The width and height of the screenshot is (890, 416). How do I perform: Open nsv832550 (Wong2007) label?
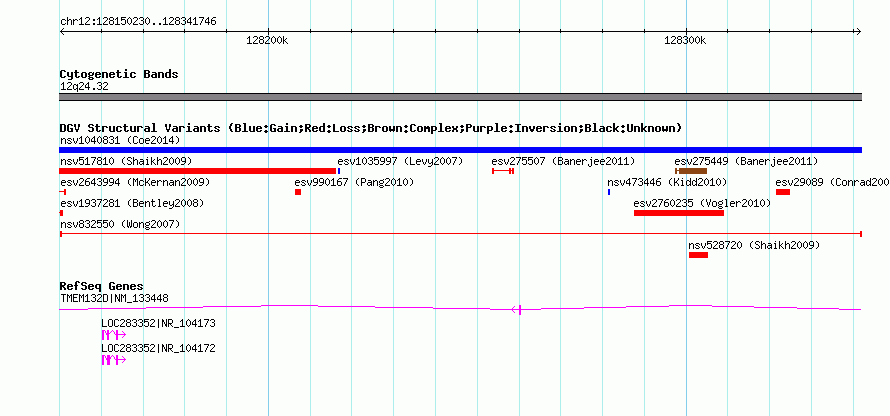point(120,225)
